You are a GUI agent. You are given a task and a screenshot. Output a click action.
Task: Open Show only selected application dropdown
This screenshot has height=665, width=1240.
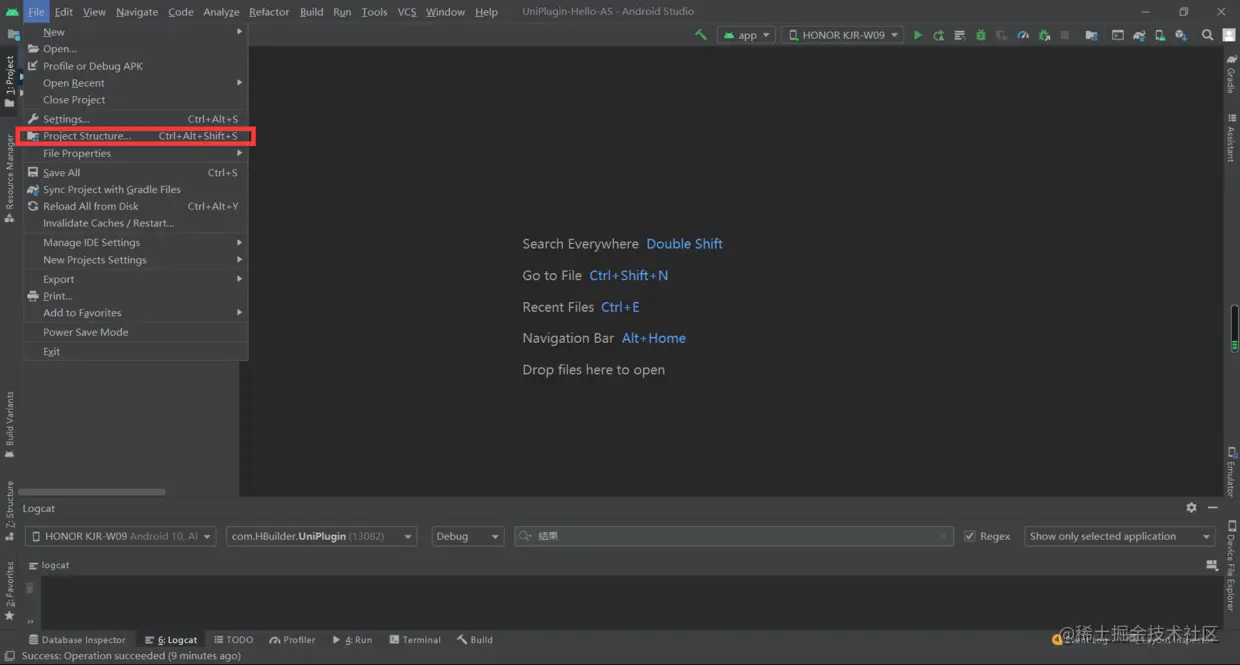1120,536
